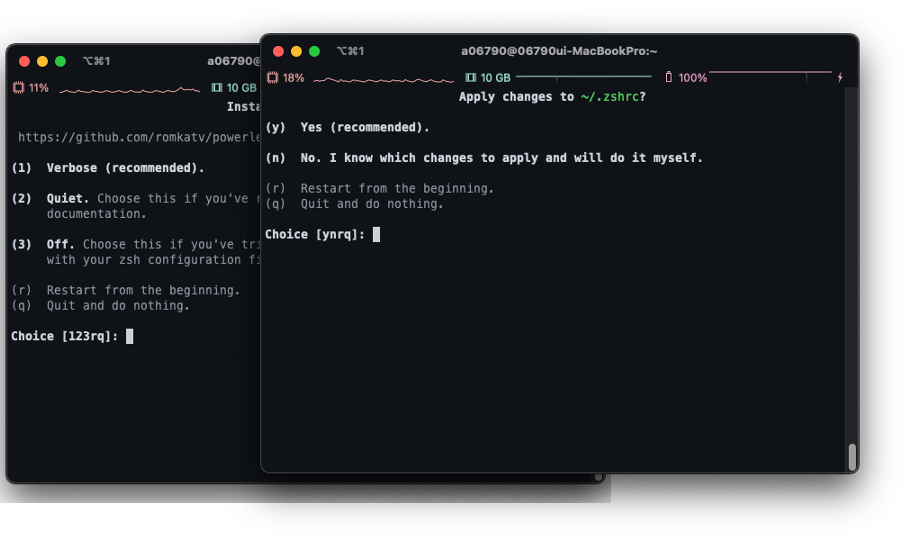The image size is (909, 540).
Task: Click the front window vertical scrollbar thumb
Action: click(852, 456)
